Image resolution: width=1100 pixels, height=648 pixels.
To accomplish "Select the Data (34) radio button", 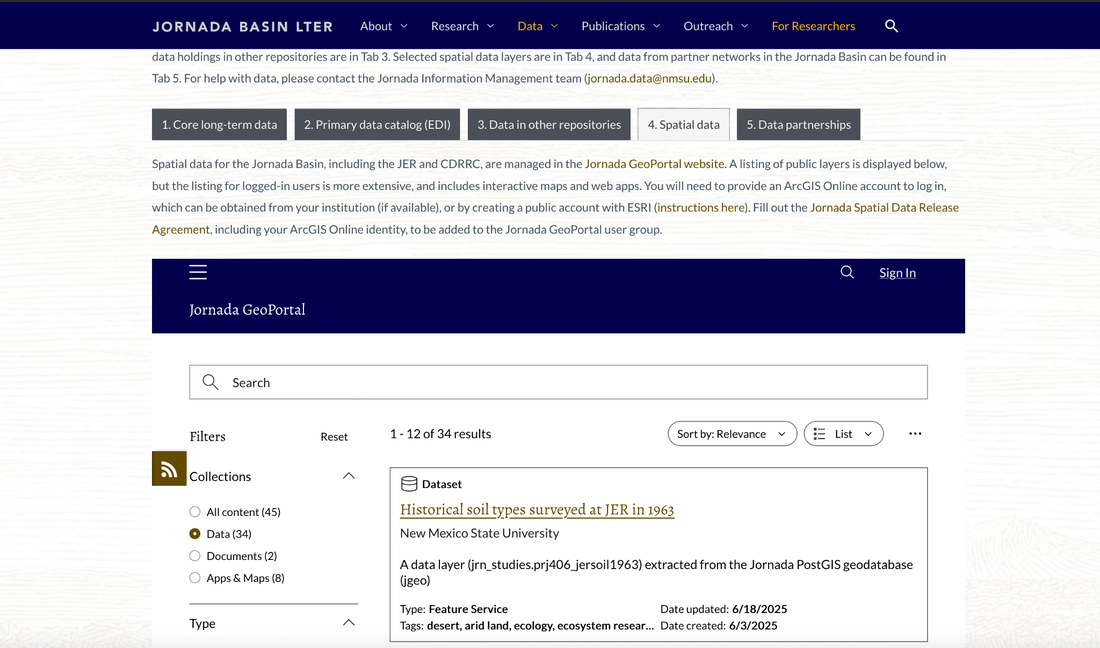I will pyautogui.click(x=195, y=534).
